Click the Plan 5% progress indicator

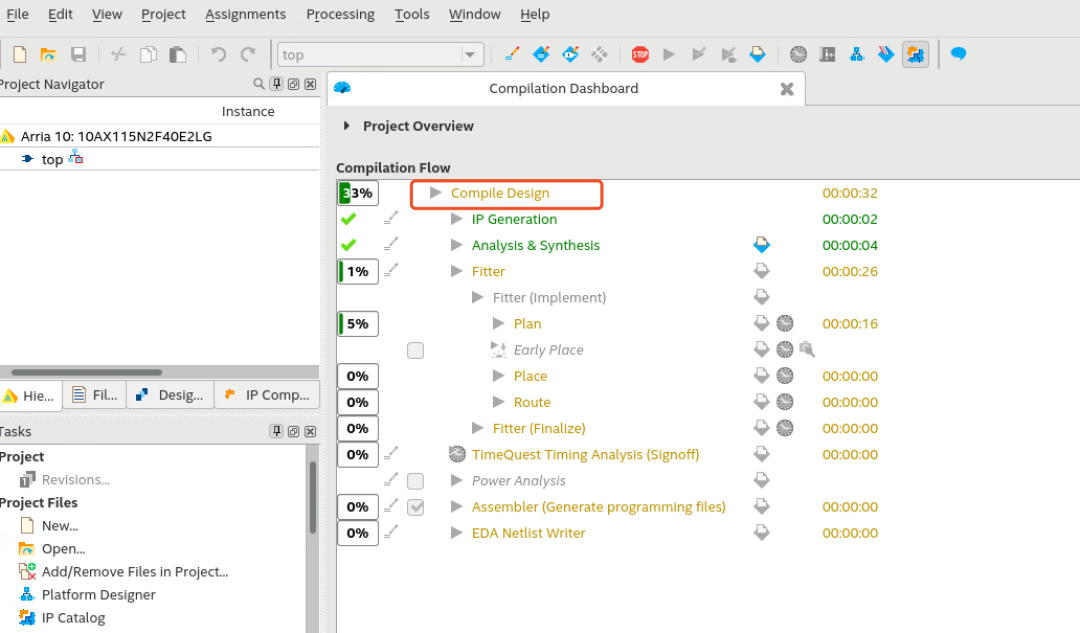tap(357, 324)
